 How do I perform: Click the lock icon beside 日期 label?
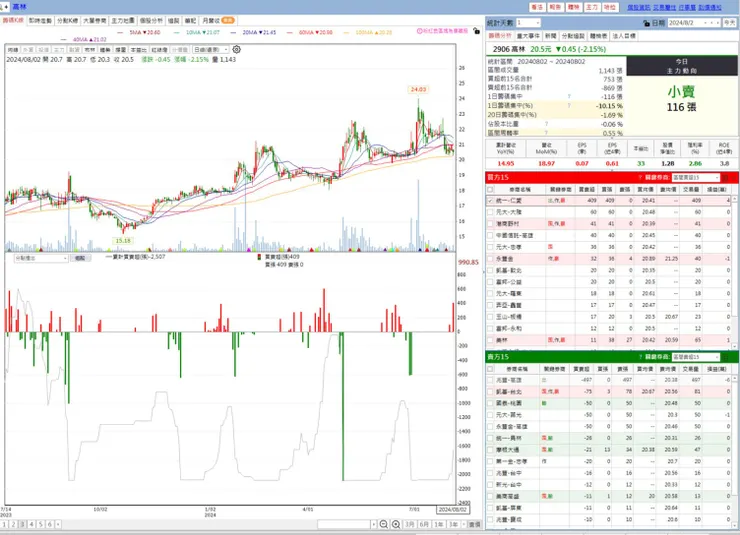646,23
